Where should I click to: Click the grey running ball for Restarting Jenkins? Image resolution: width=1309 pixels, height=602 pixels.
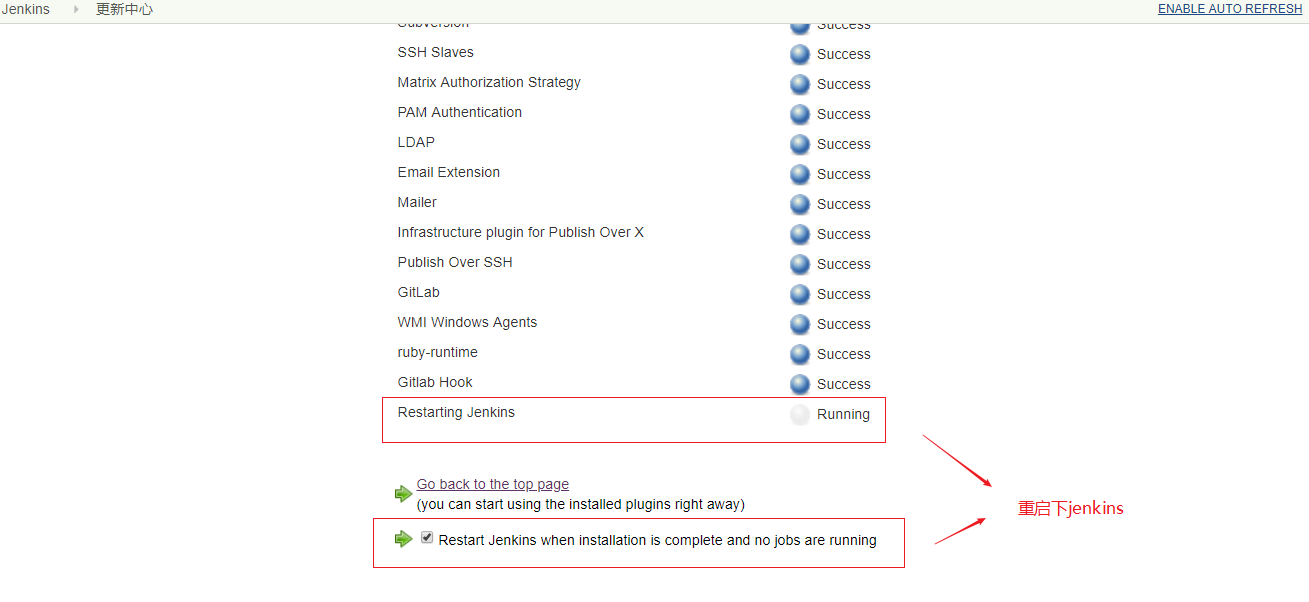tap(800, 414)
